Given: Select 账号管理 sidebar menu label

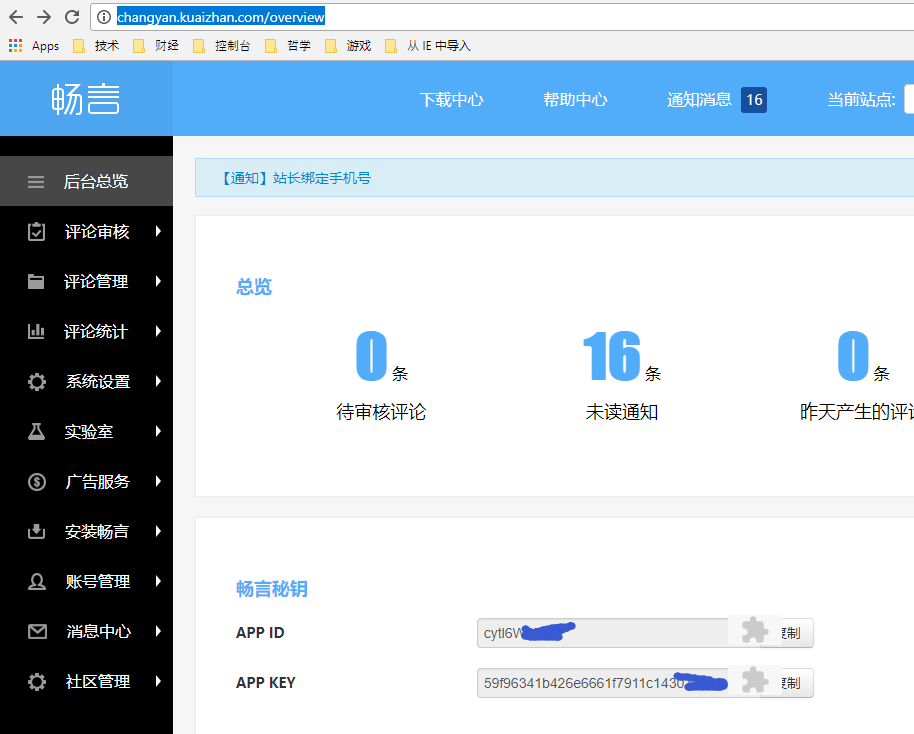Looking at the screenshot, I should point(98,582).
